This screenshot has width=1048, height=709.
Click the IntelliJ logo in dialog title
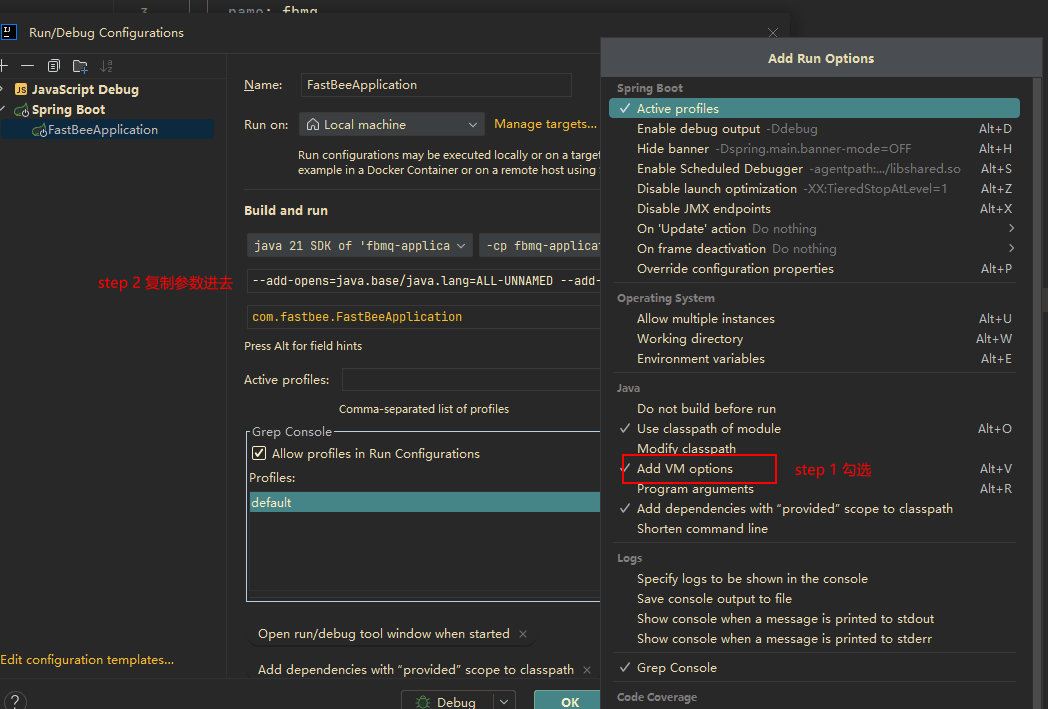pyautogui.click(x=9, y=32)
